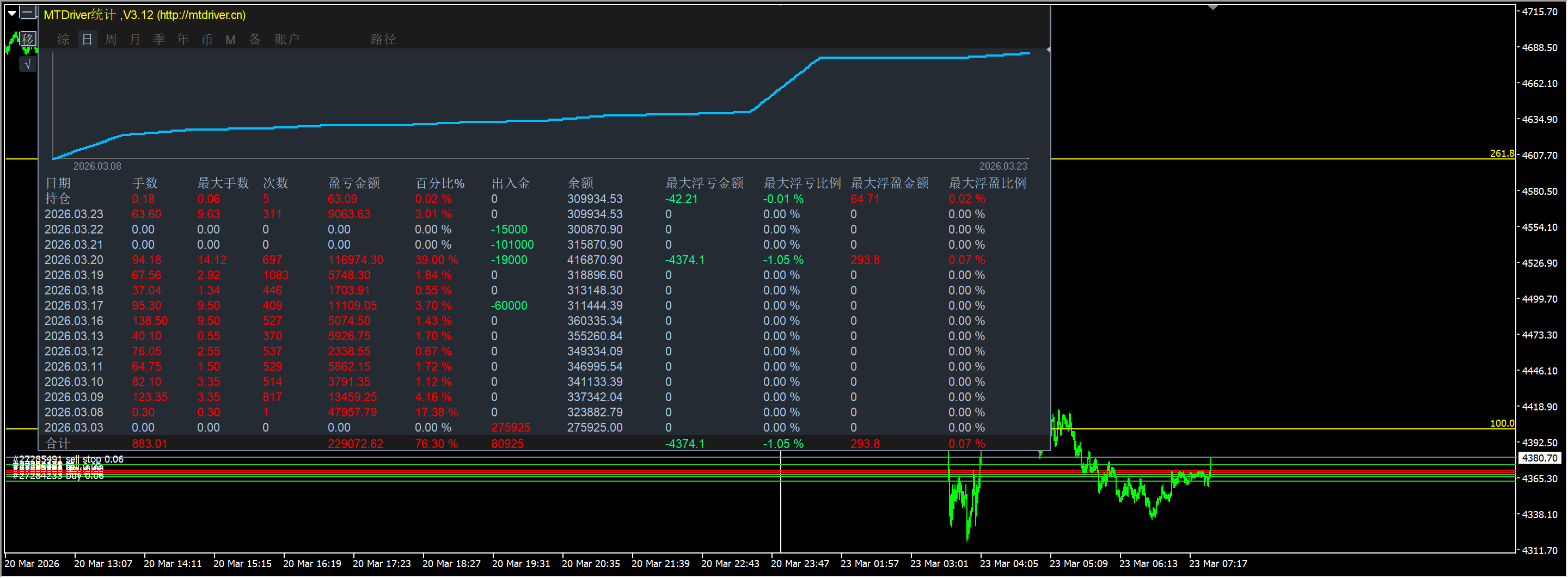The image size is (1568, 578).
Task: Select the 2026.03.22 date row
Action: click(73, 229)
